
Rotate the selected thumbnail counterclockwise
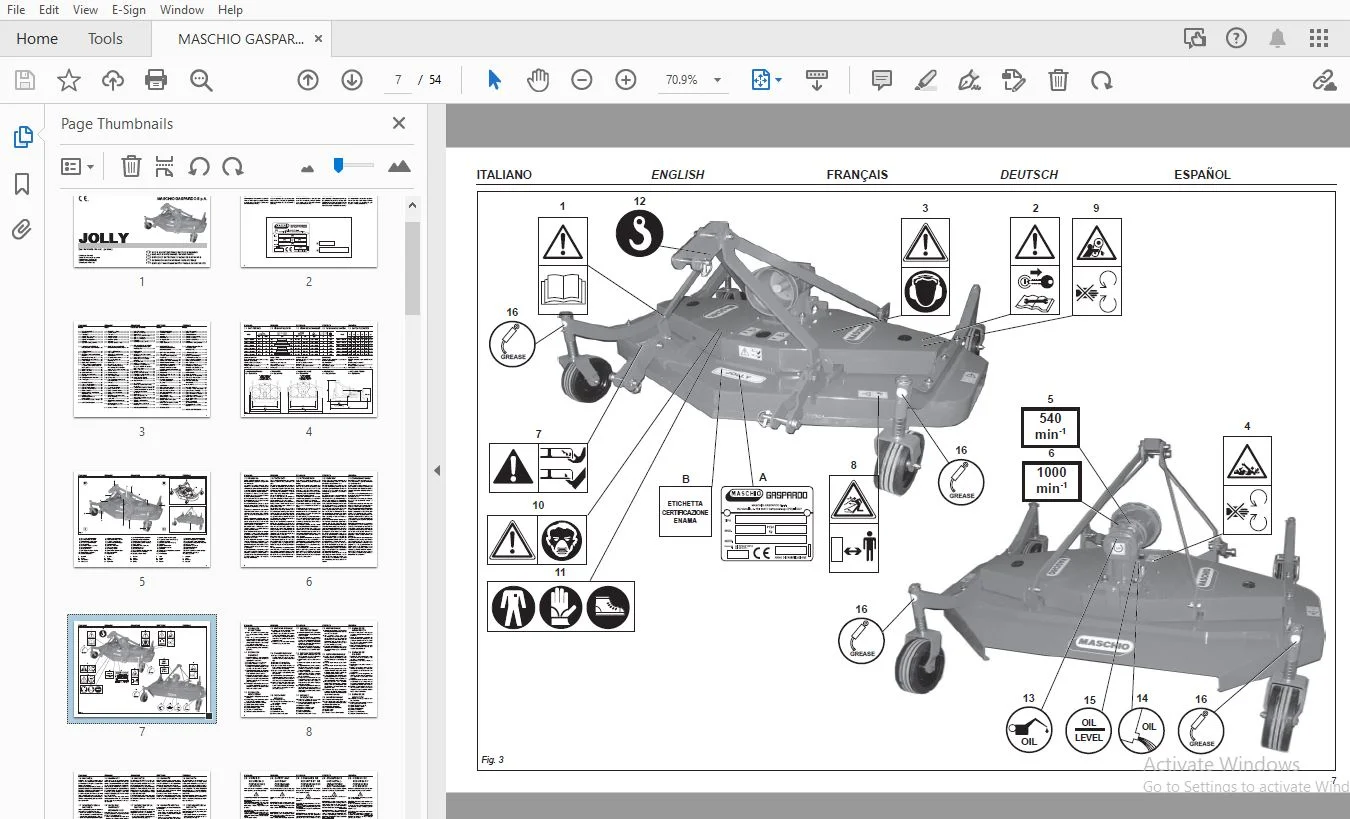pos(199,166)
